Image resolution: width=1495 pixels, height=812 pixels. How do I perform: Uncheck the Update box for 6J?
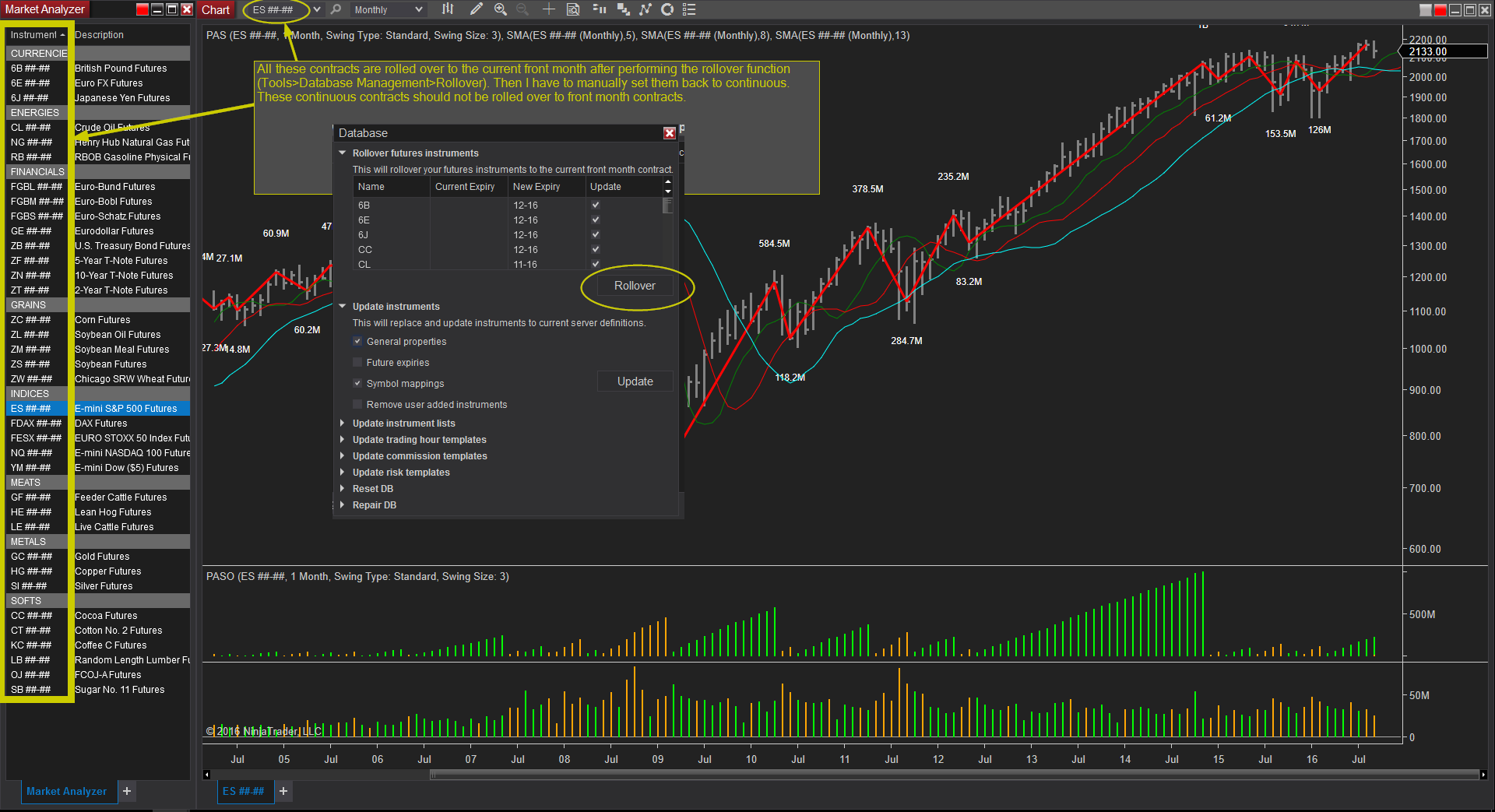coord(596,234)
